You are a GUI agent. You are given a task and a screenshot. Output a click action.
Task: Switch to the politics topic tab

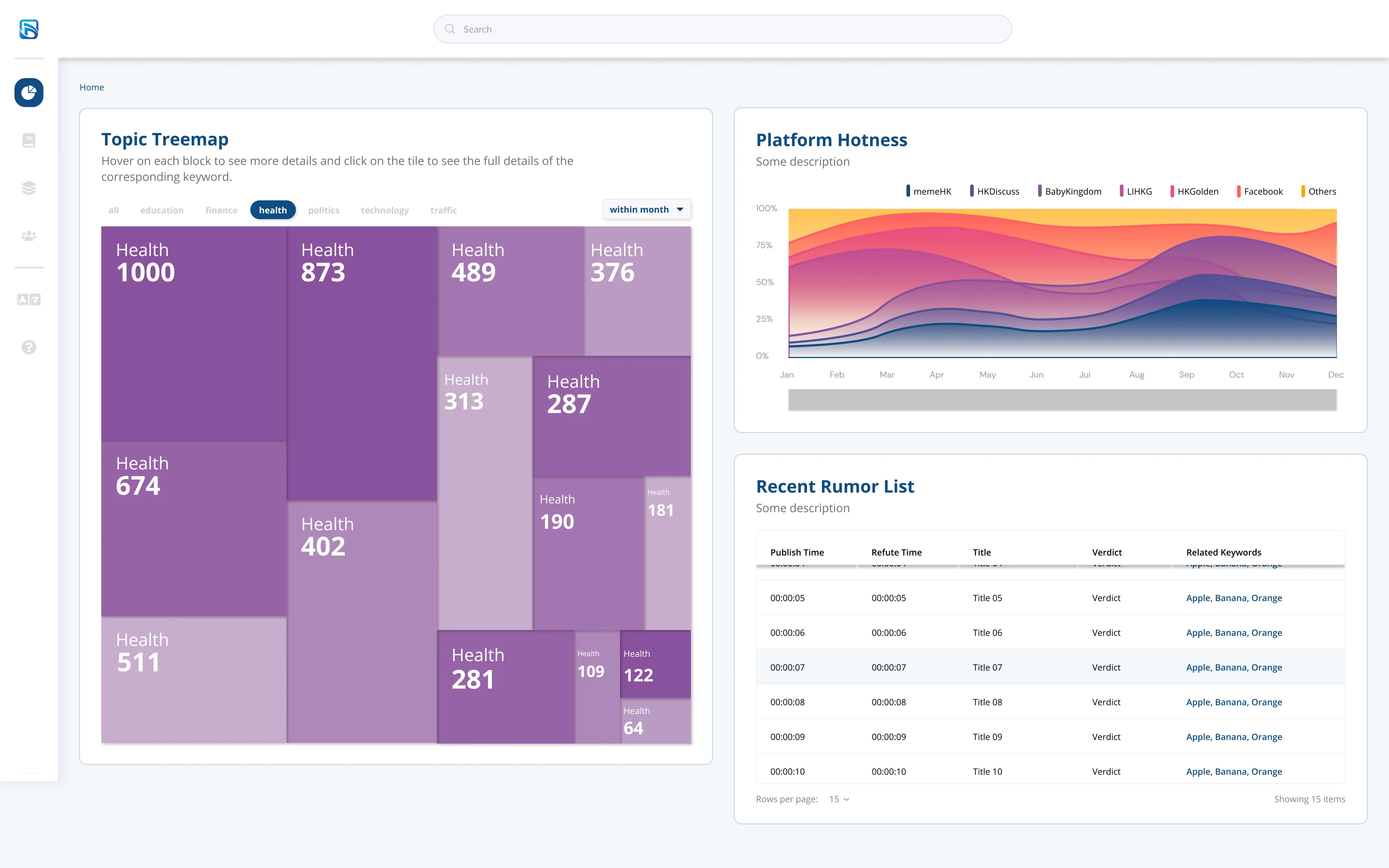[x=324, y=210]
